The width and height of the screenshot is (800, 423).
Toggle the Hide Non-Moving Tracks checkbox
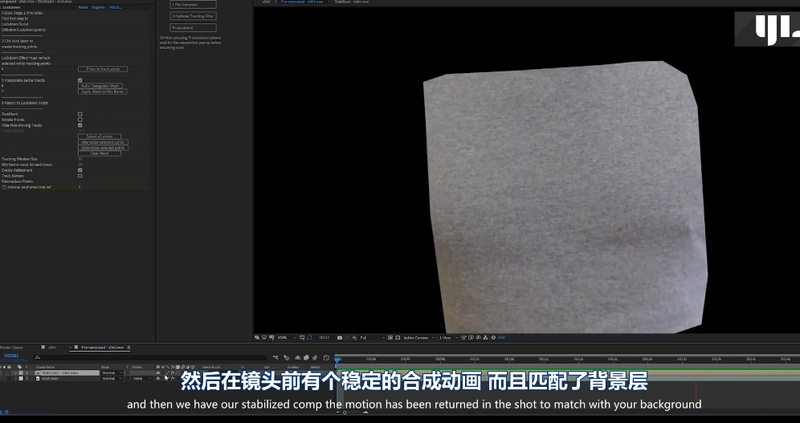[80, 125]
